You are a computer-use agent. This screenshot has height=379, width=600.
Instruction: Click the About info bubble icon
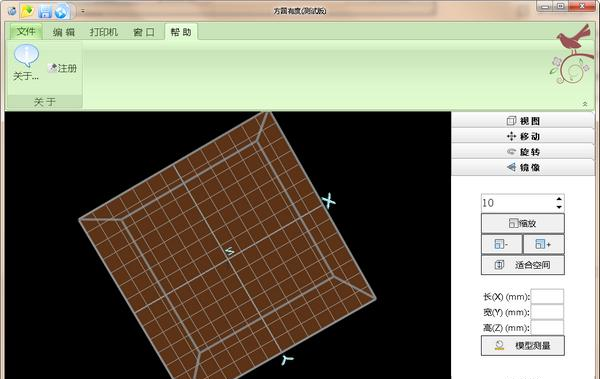tap(26, 56)
